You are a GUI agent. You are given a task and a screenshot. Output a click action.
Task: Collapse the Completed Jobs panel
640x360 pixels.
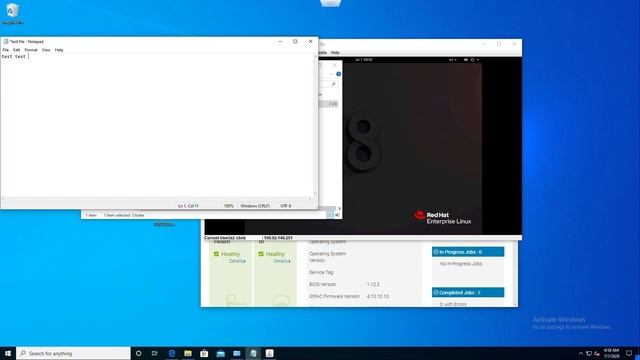436,292
